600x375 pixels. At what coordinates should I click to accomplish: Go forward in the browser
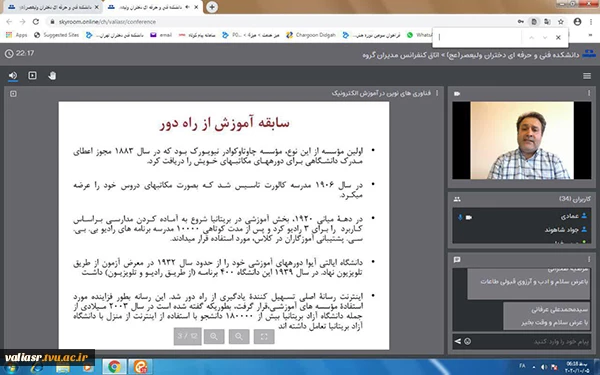click(x=23, y=22)
